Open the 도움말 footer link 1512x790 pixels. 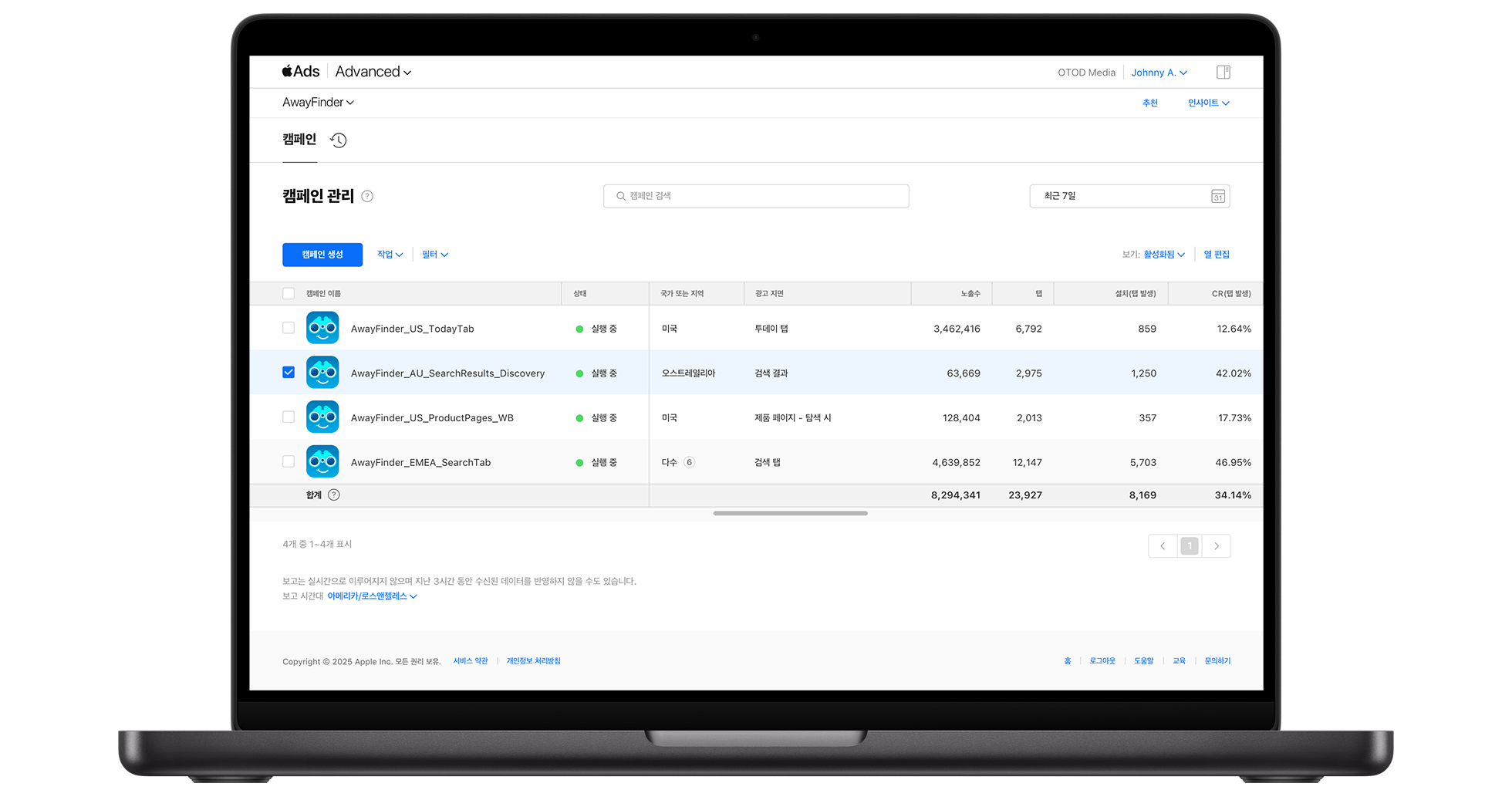1144,661
